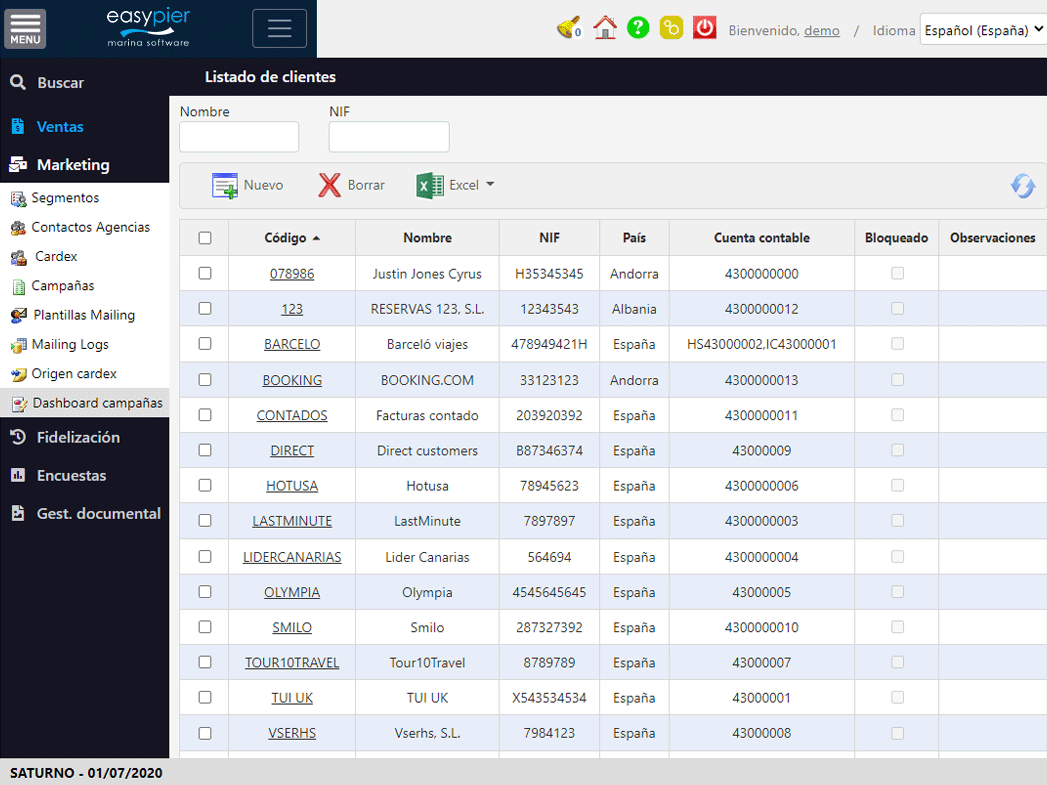The height and width of the screenshot is (785, 1047).
Task: Go to home via house icon
Action: pos(605,28)
